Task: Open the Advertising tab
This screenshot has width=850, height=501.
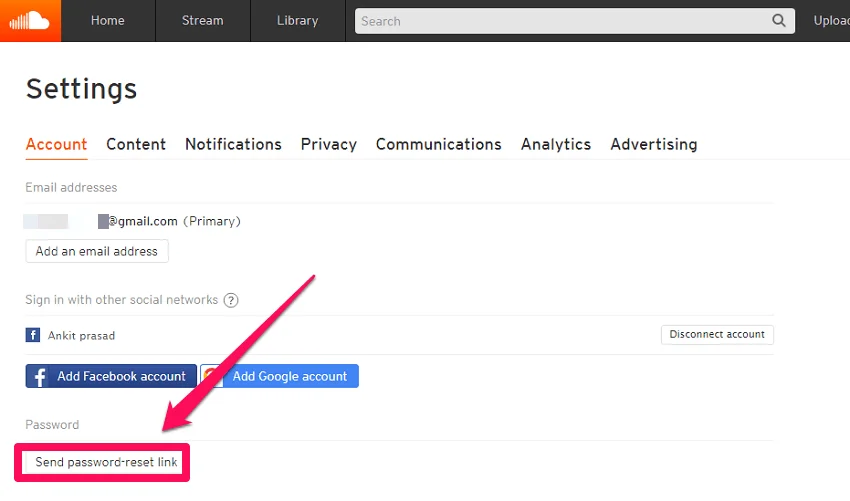Action: pyautogui.click(x=653, y=144)
